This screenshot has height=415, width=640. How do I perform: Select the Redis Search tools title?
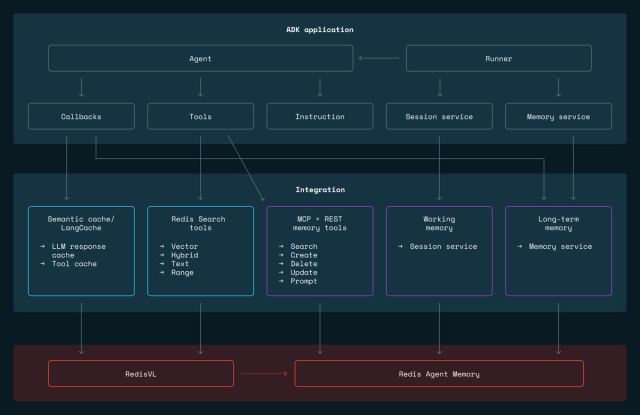click(199, 223)
